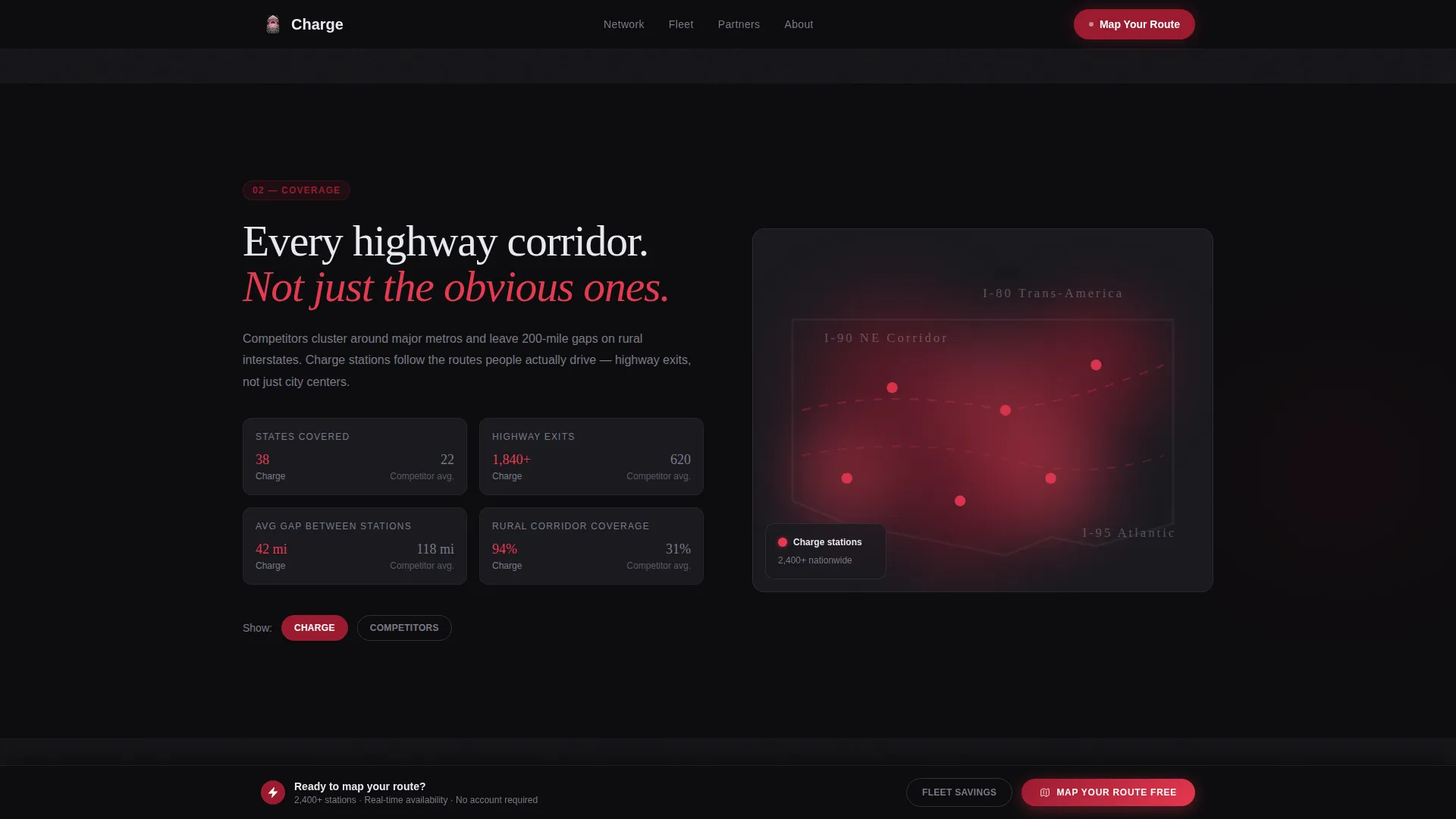Click the I-90 NE Corridor map label
This screenshot has width=1456, height=819.
coord(886,338)
